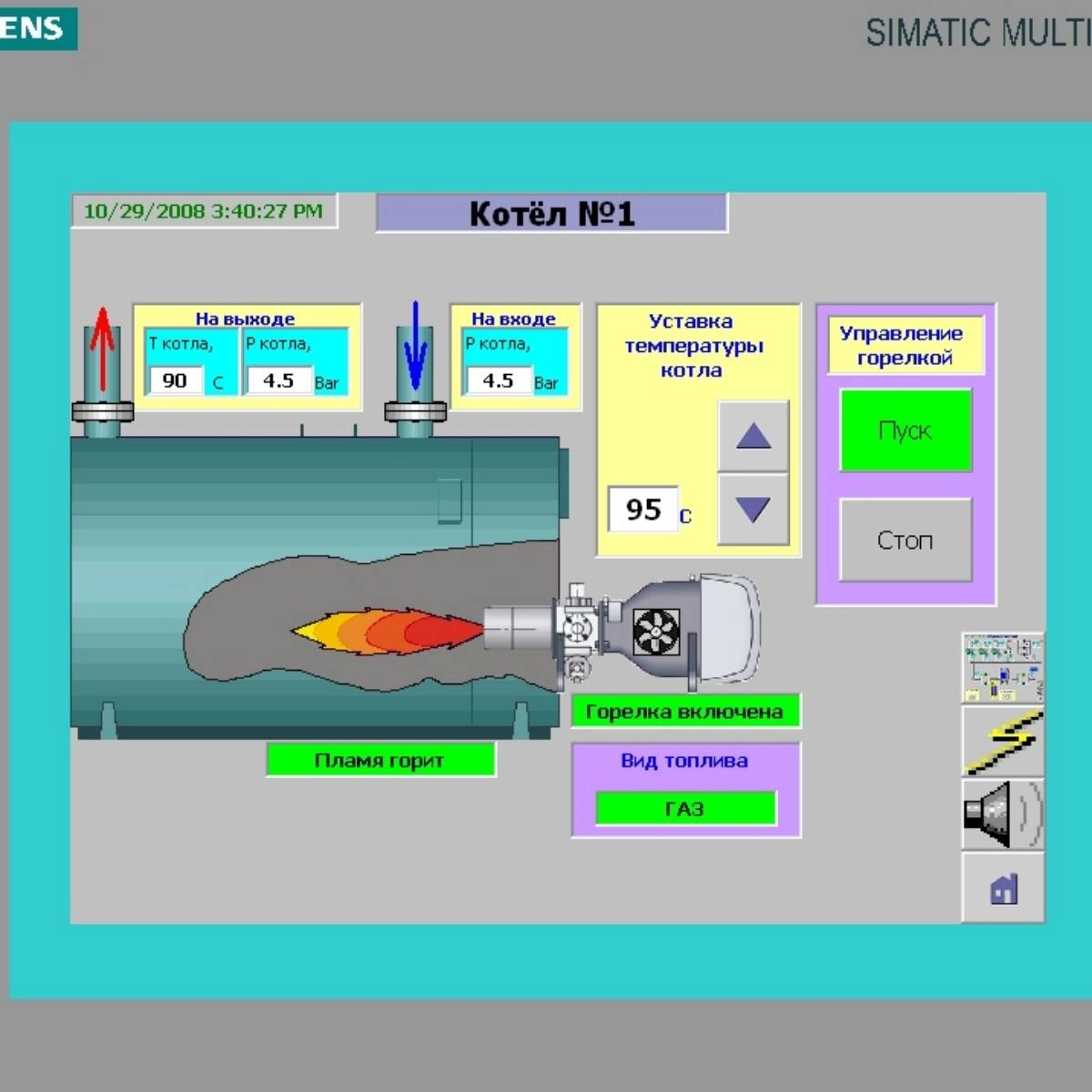Decrease temperature setpoint with down arrow
The height and width of the screenshot is (1092, 1092).
[x=753, y=509]
